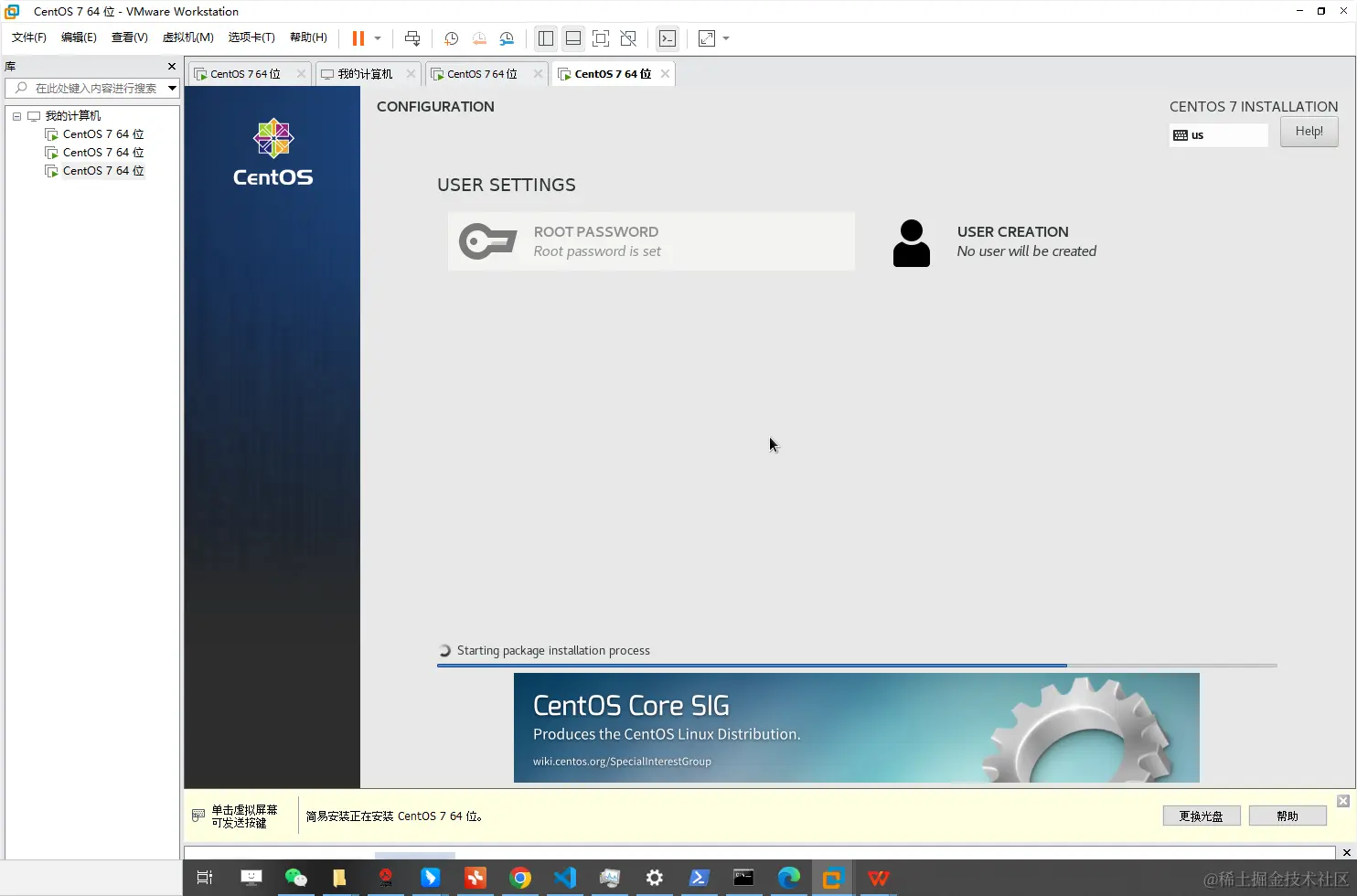Send Ctrl+Alt+Del to the virtual machine
This screenshot has height=896, width=1357.
412,38
